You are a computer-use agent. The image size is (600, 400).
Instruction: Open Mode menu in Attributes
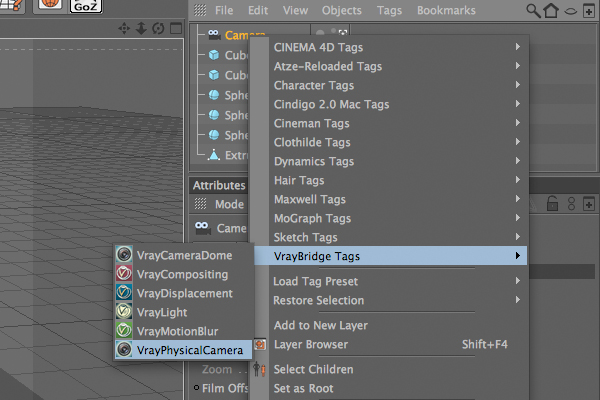pos(229,204)
